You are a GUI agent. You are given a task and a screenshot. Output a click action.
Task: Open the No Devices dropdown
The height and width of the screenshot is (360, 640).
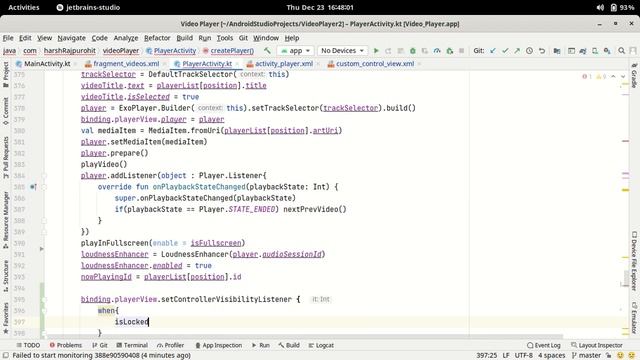pyautogui.click(x=342, y=51)
